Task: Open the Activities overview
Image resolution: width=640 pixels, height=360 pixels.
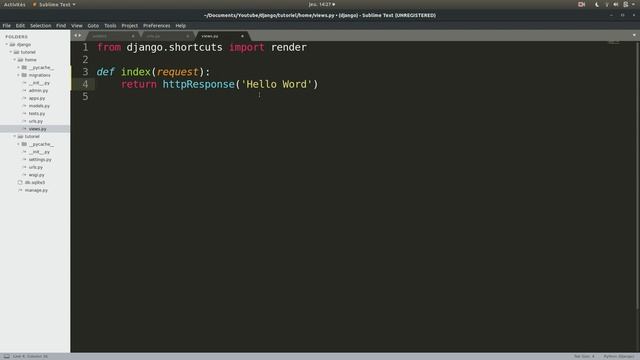Action: point(15,4)
